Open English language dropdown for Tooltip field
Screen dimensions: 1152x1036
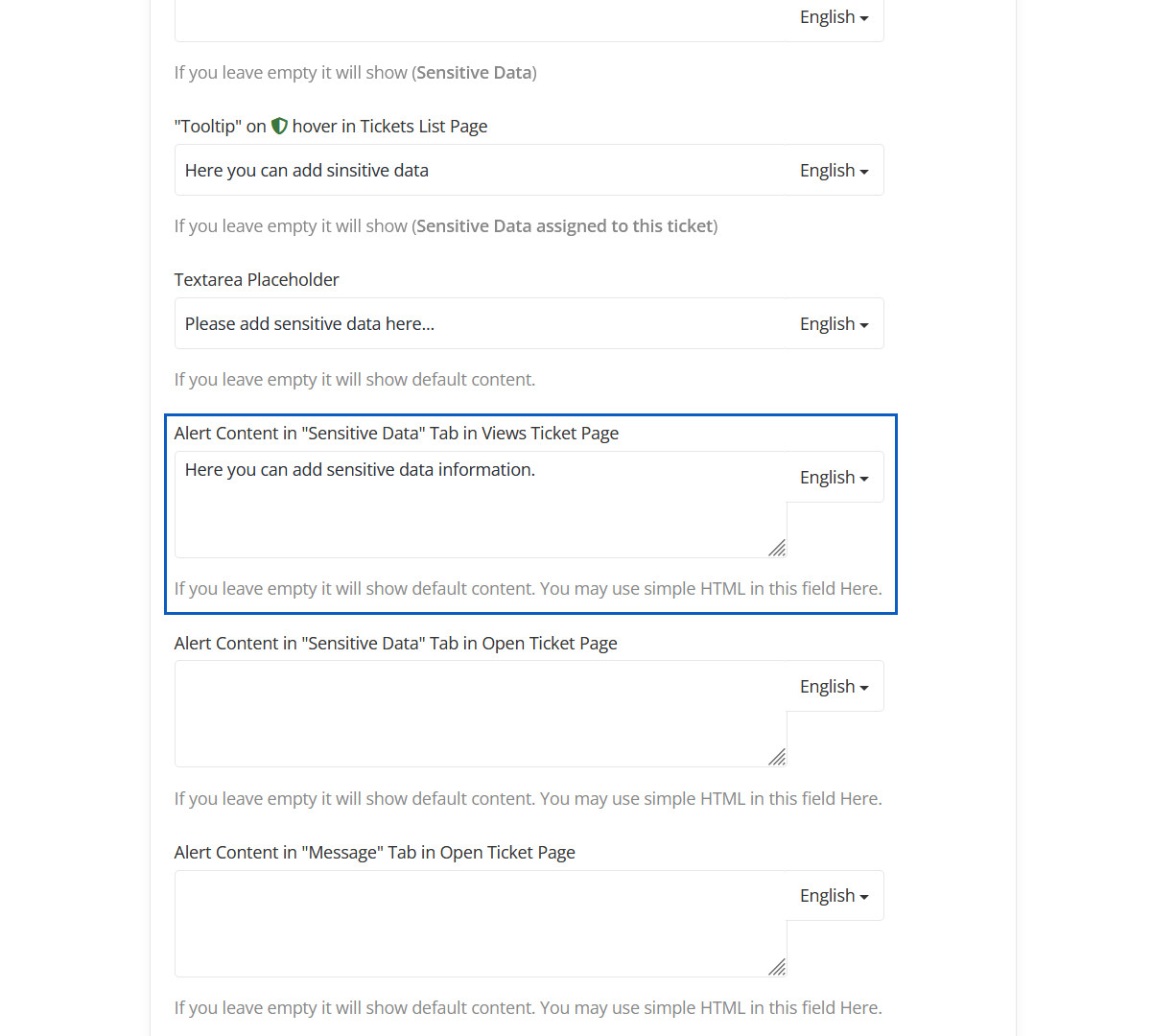point(834,171)
